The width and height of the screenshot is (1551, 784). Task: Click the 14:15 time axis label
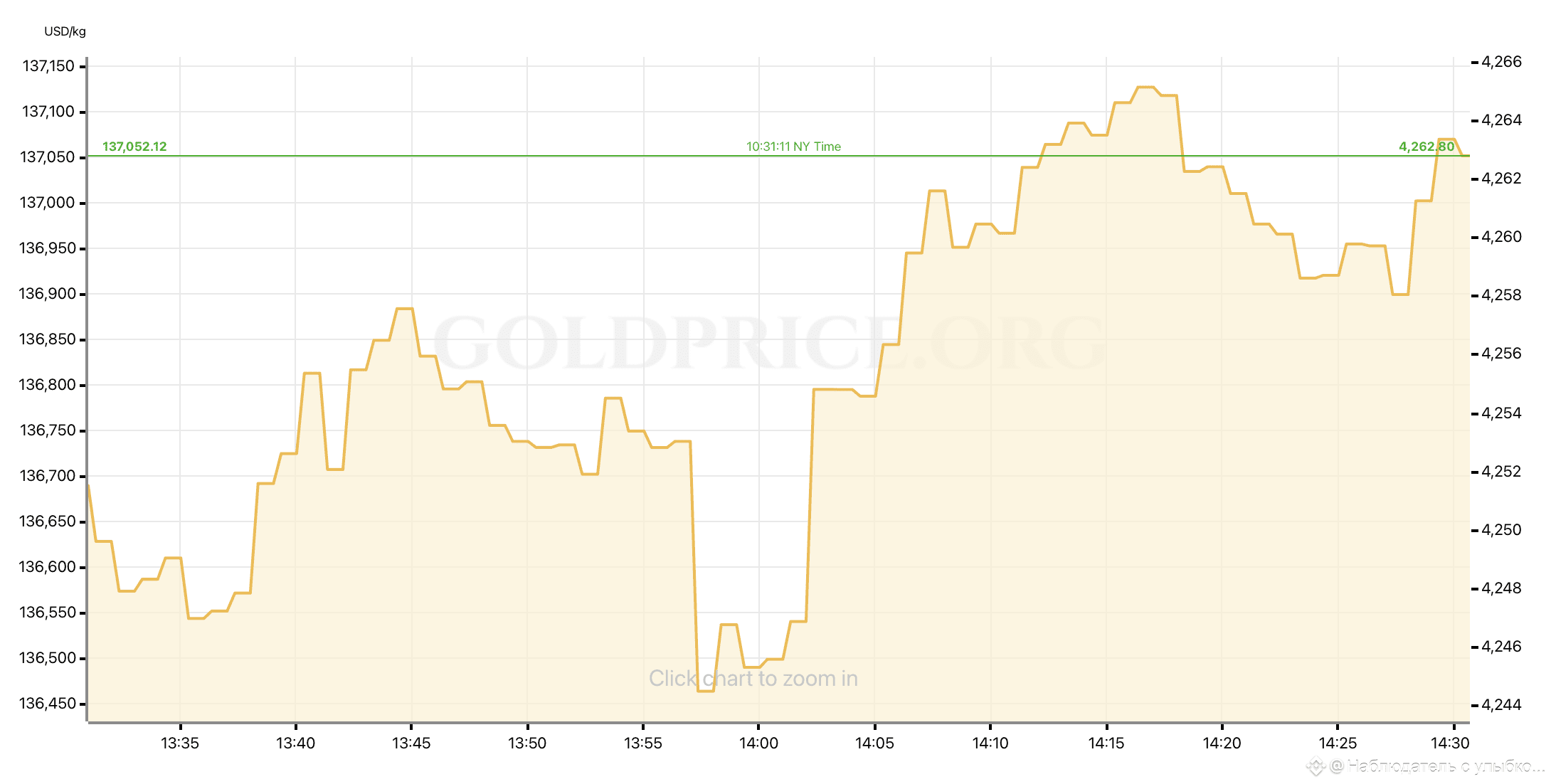coord(1106,743)
